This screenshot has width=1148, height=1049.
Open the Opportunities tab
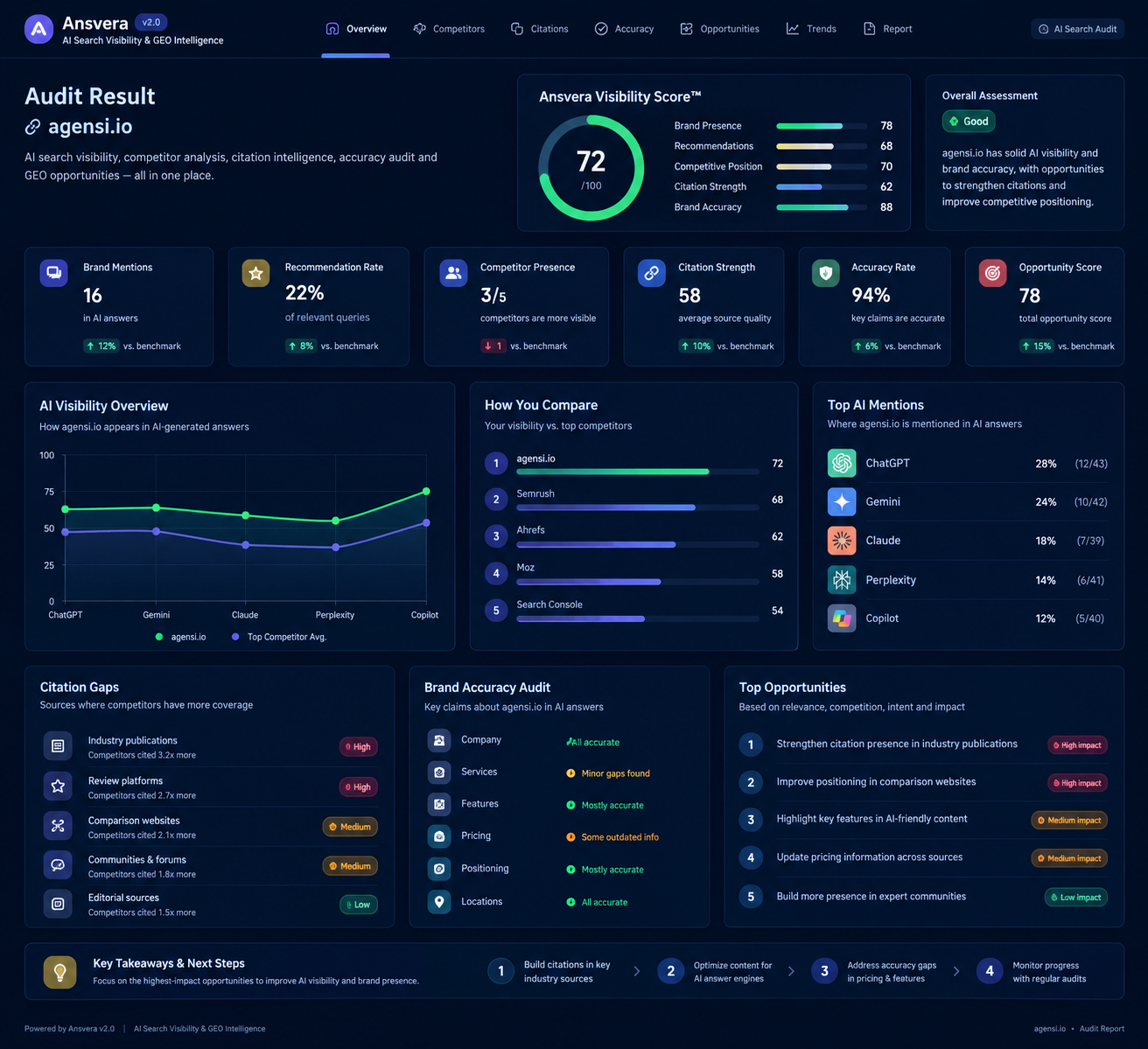point(720,29)
